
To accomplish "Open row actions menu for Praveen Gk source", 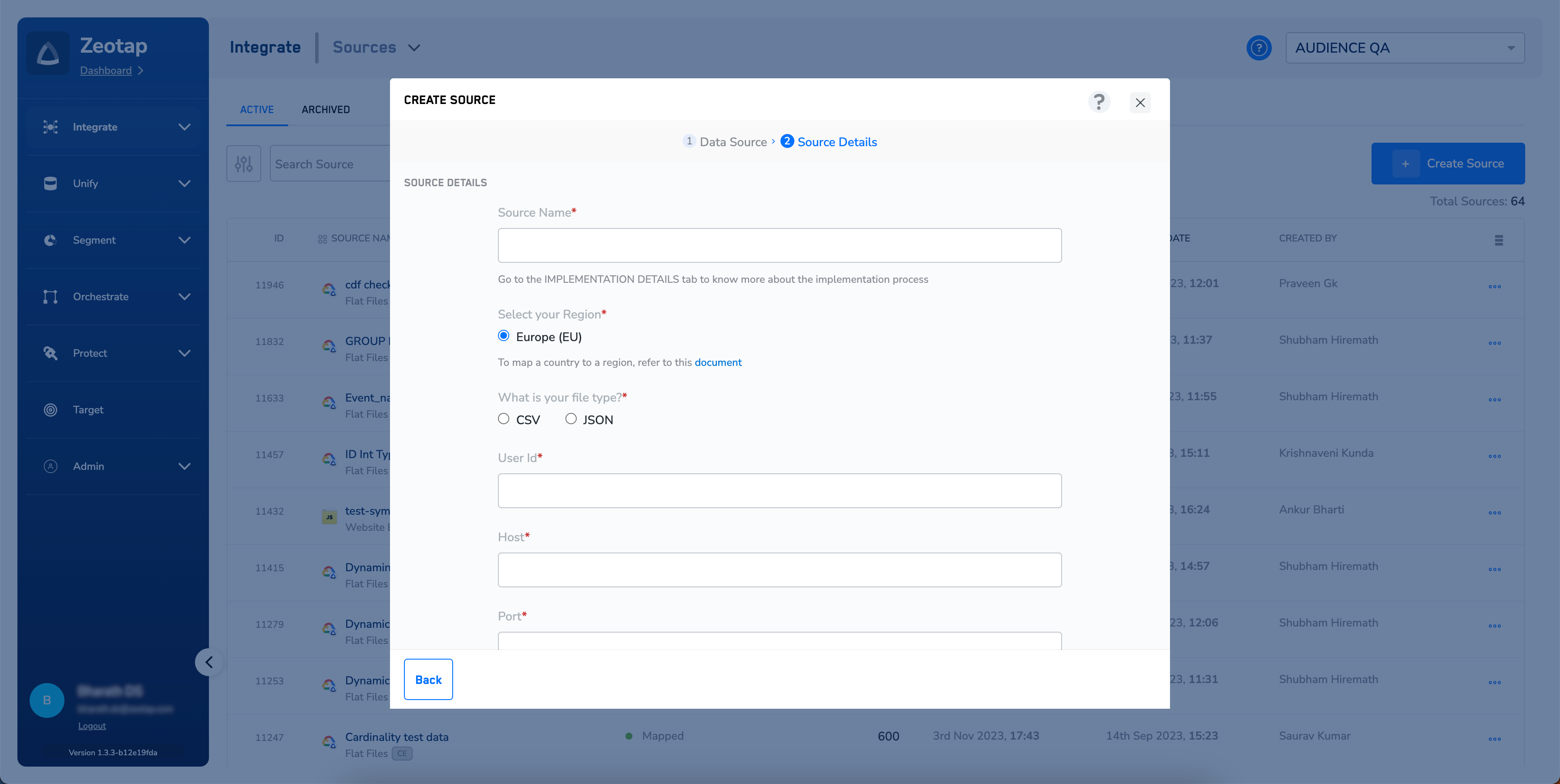I will [x=1494, y=286].
